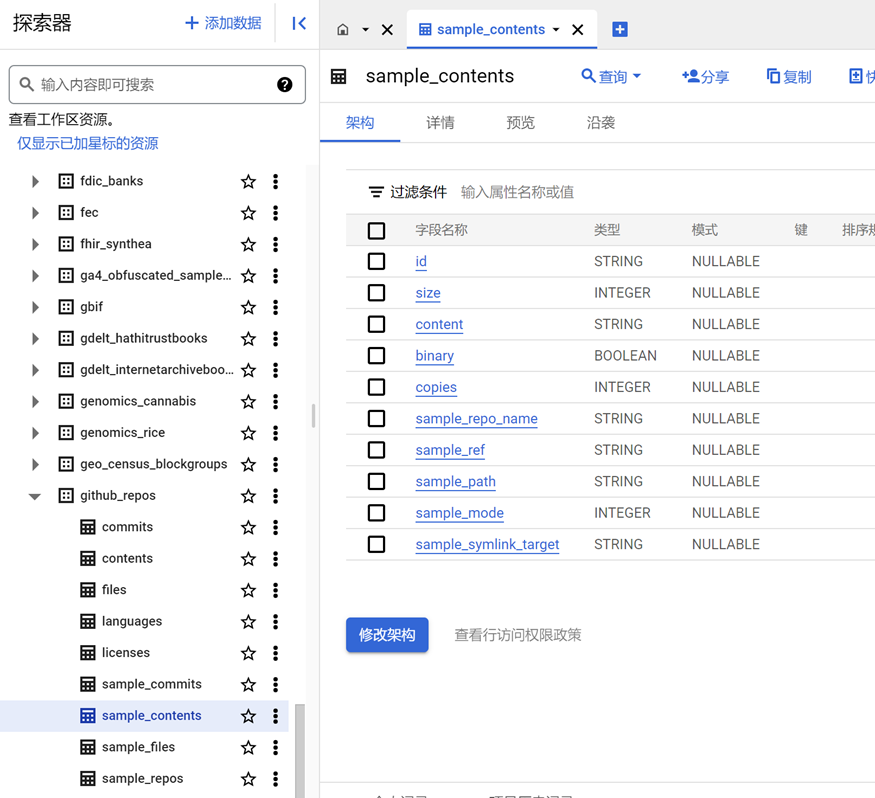Collapse the explorer panel

pyautogui.click(x=299, y=23)
